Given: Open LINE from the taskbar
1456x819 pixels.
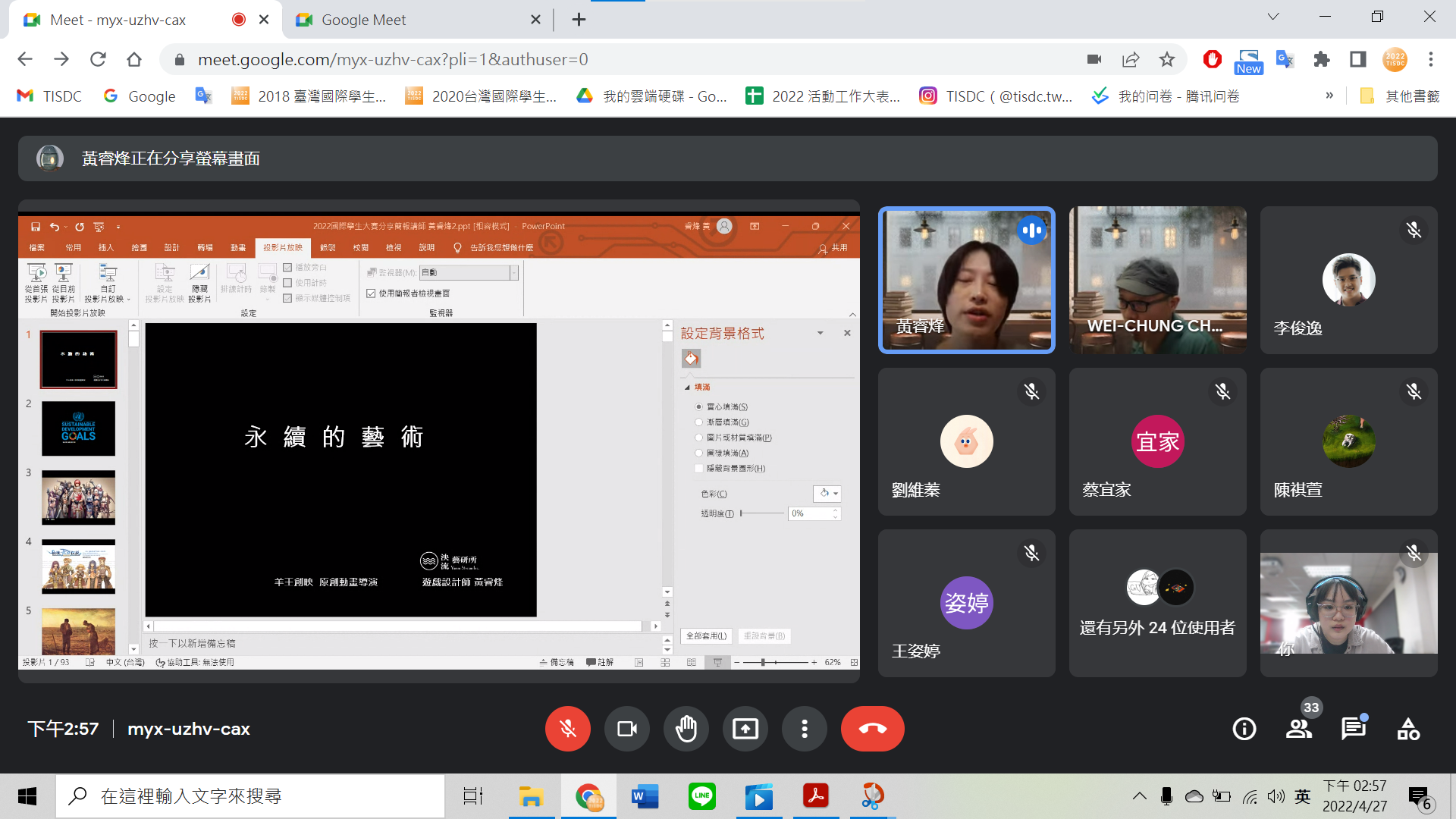Looking at the screenshot, I should pos(701,795).
